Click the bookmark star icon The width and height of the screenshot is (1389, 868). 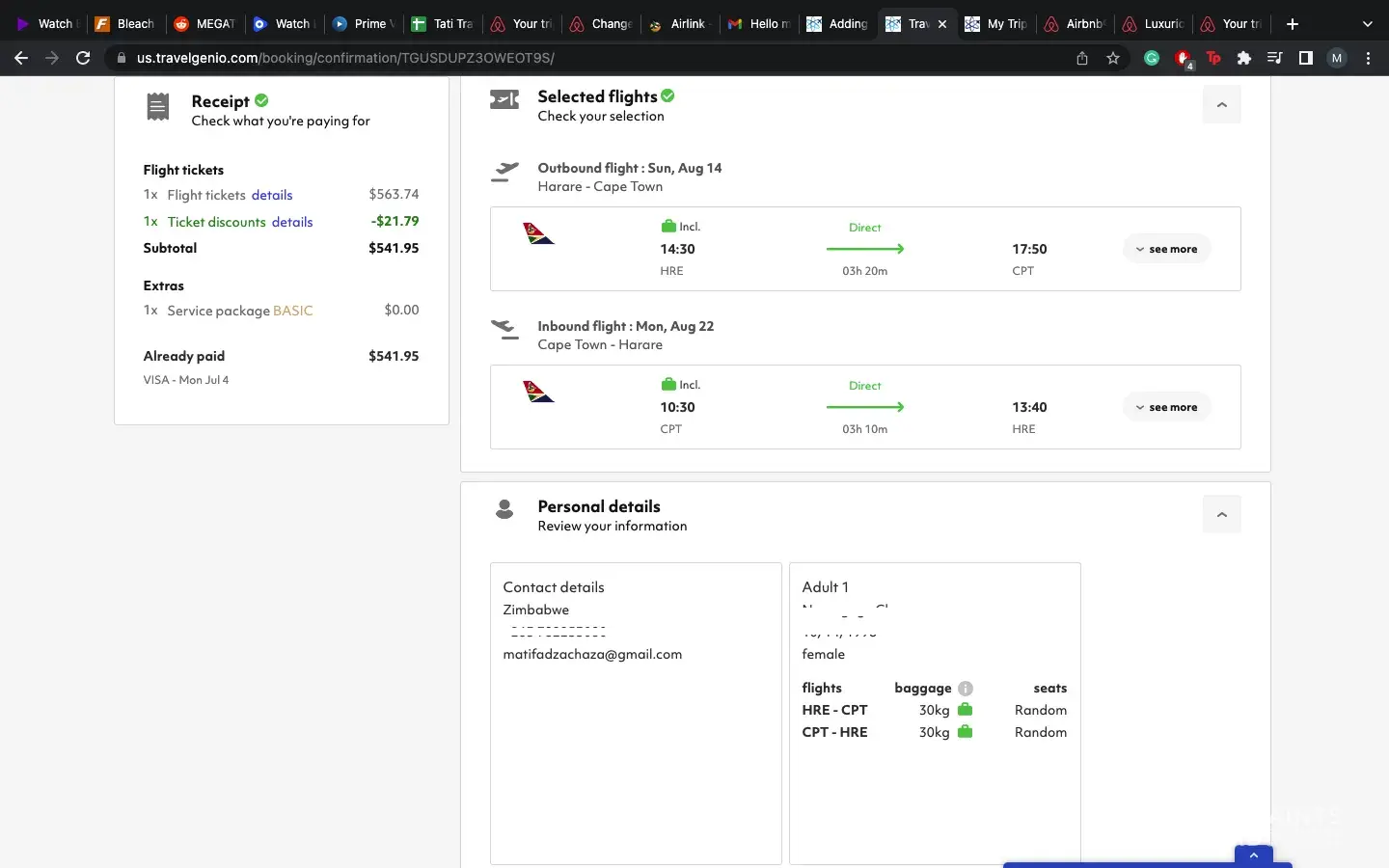click(1113, 58)
